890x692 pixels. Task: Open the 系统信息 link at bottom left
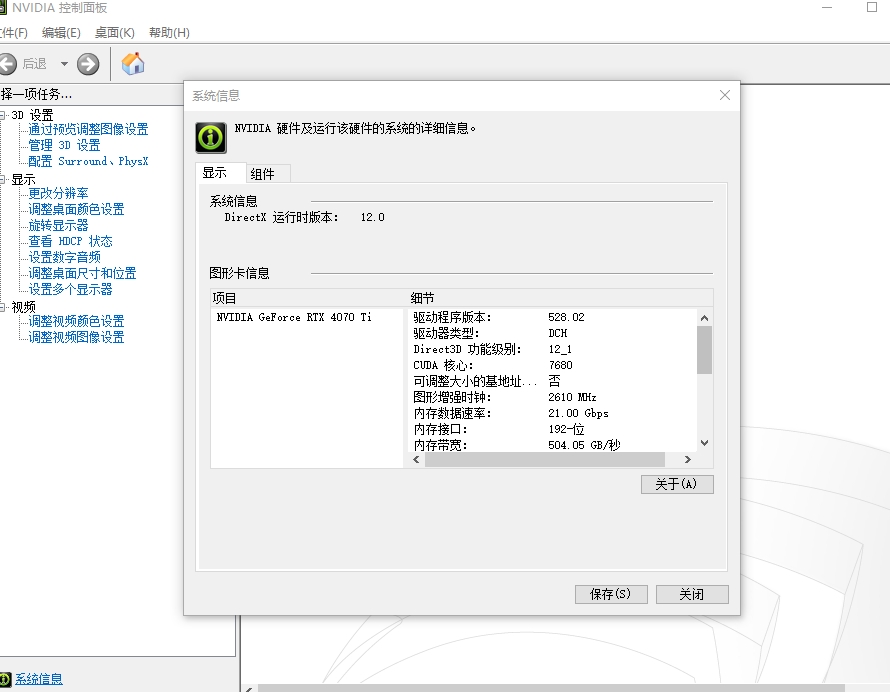(x=39, y=679)
